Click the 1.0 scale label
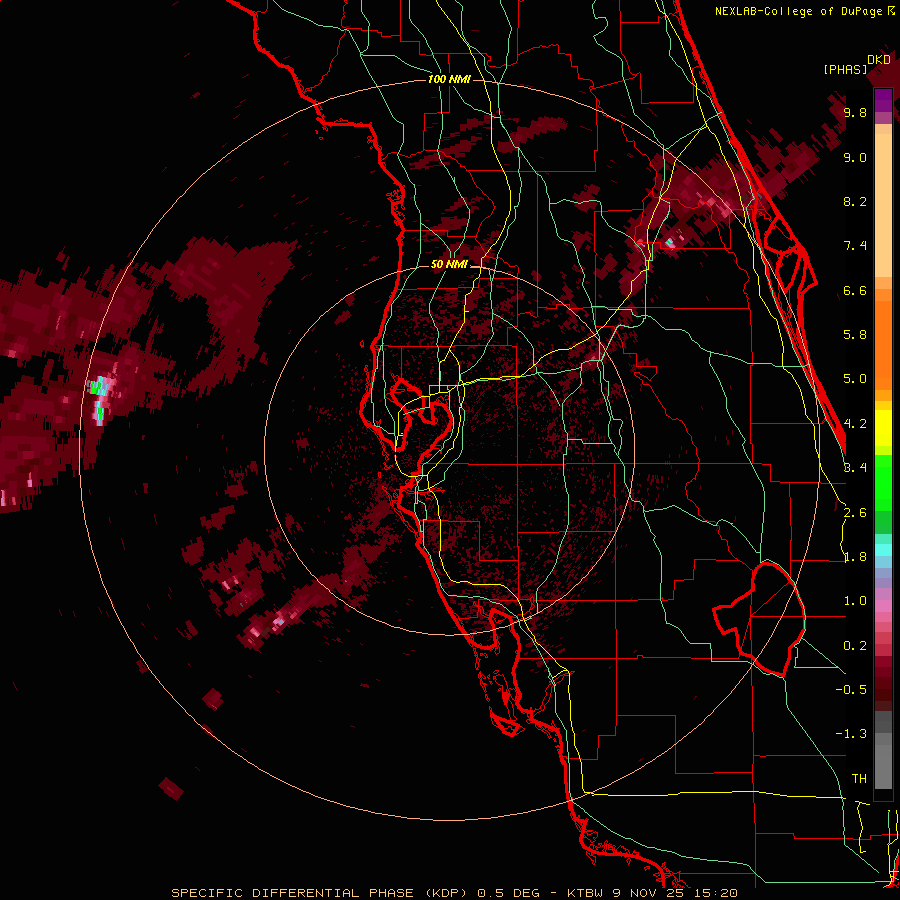Viewport: 900px width, 900px height. [855, 601]
